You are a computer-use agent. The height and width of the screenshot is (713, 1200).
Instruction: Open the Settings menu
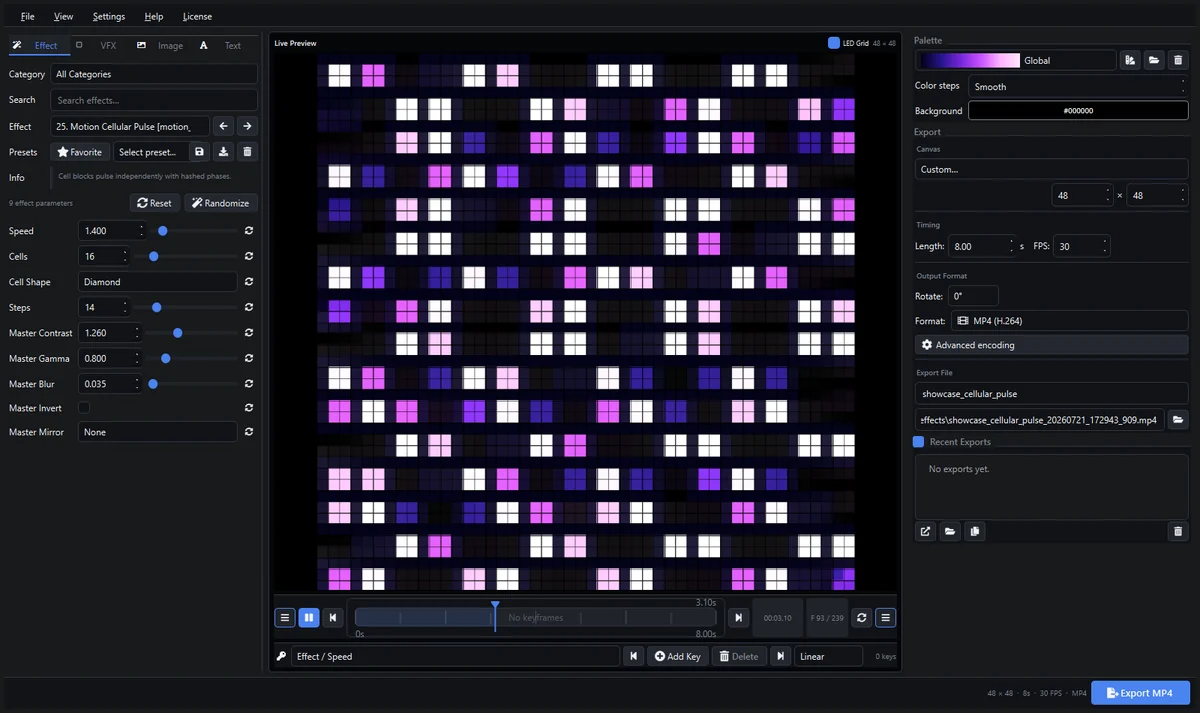109,16
